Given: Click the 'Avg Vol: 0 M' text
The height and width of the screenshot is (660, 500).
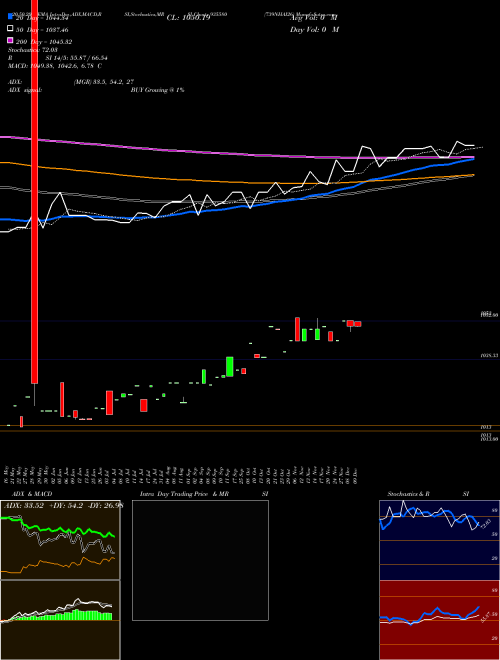Looking at the screenshot, I should point(314,18).
